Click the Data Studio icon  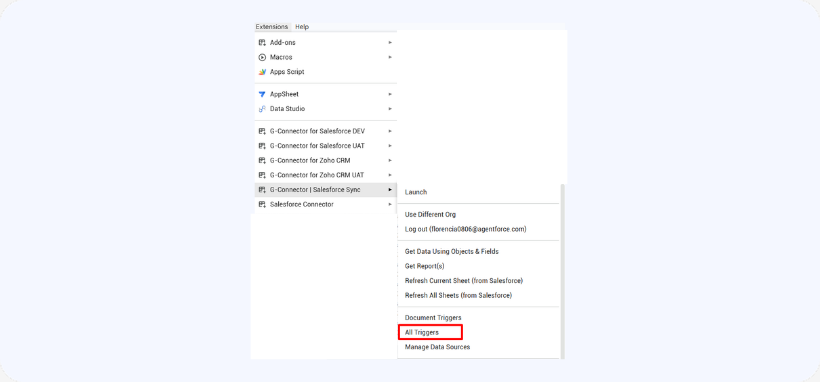click(263, 109)
